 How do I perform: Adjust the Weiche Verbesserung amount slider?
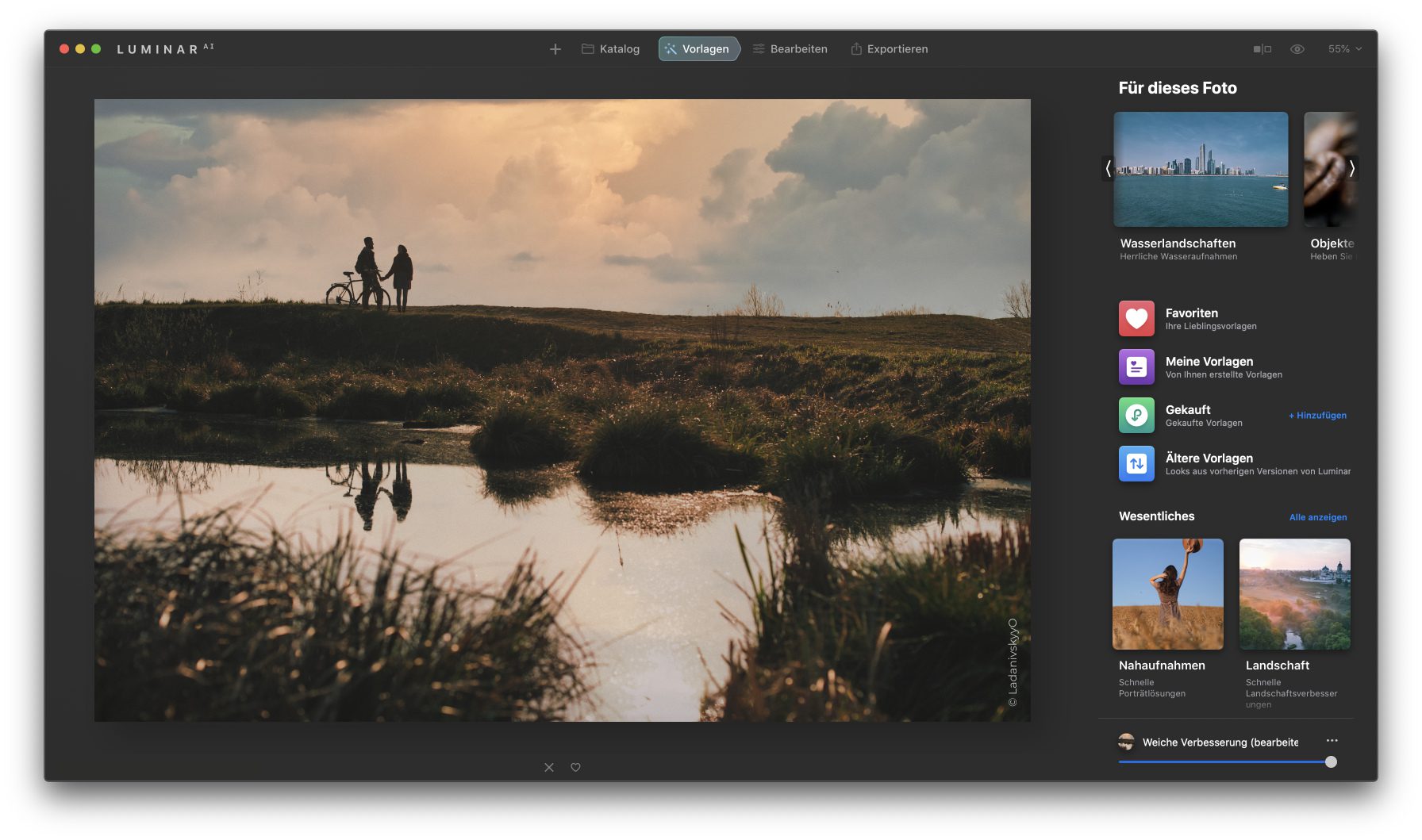[1228, 761]
